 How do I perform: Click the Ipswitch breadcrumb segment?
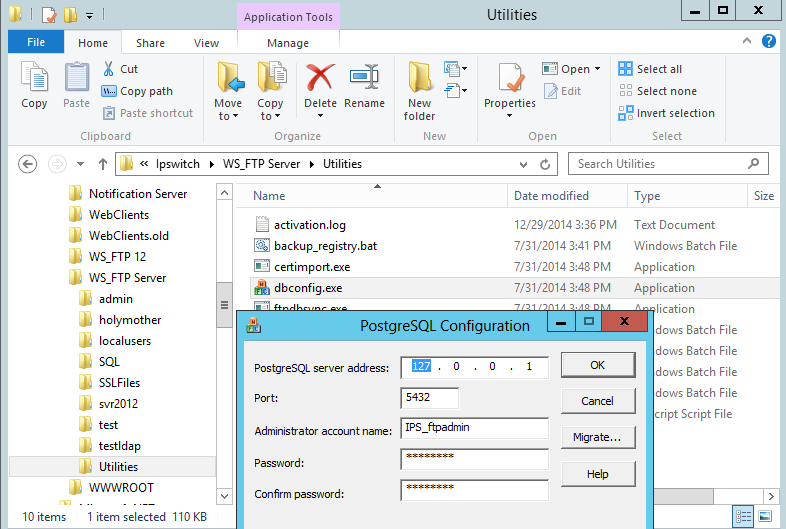[177, 164]
